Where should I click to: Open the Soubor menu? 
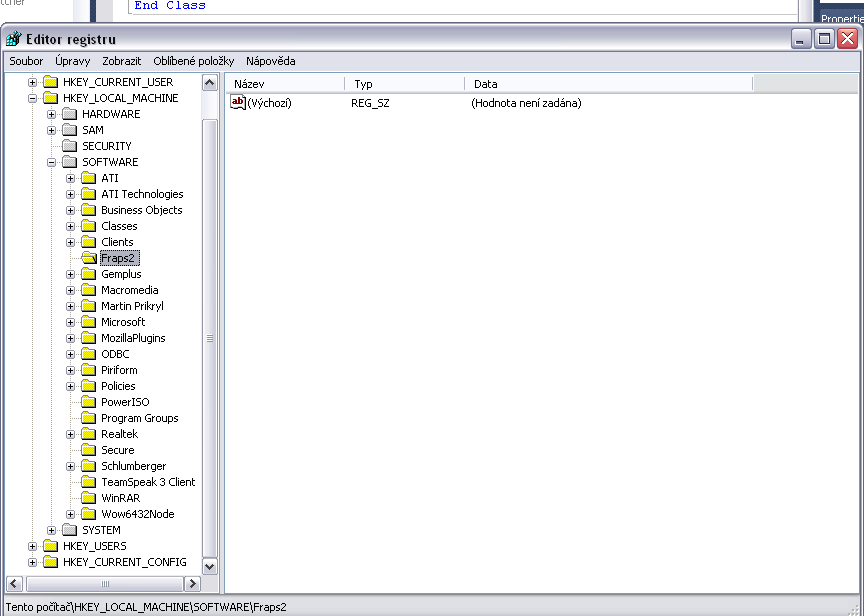(x=26, y=61)
